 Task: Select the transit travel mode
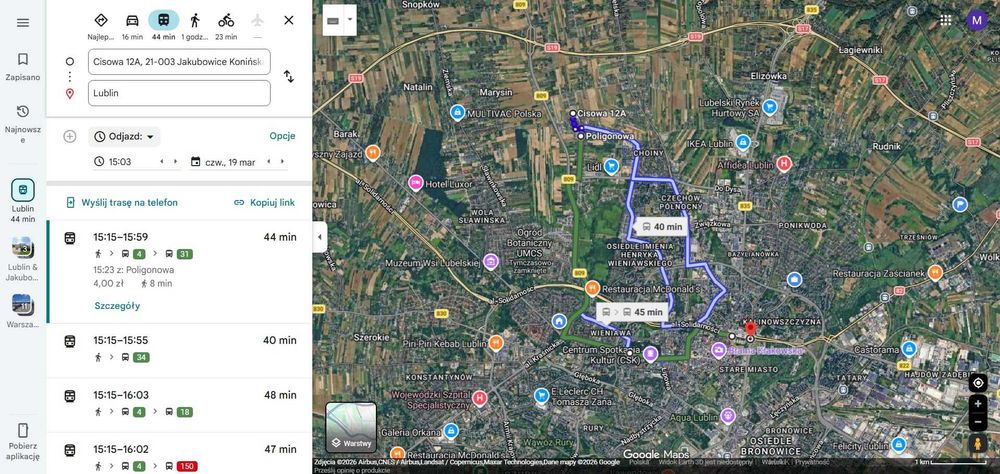pyautogui.click(x=163, y=20)
